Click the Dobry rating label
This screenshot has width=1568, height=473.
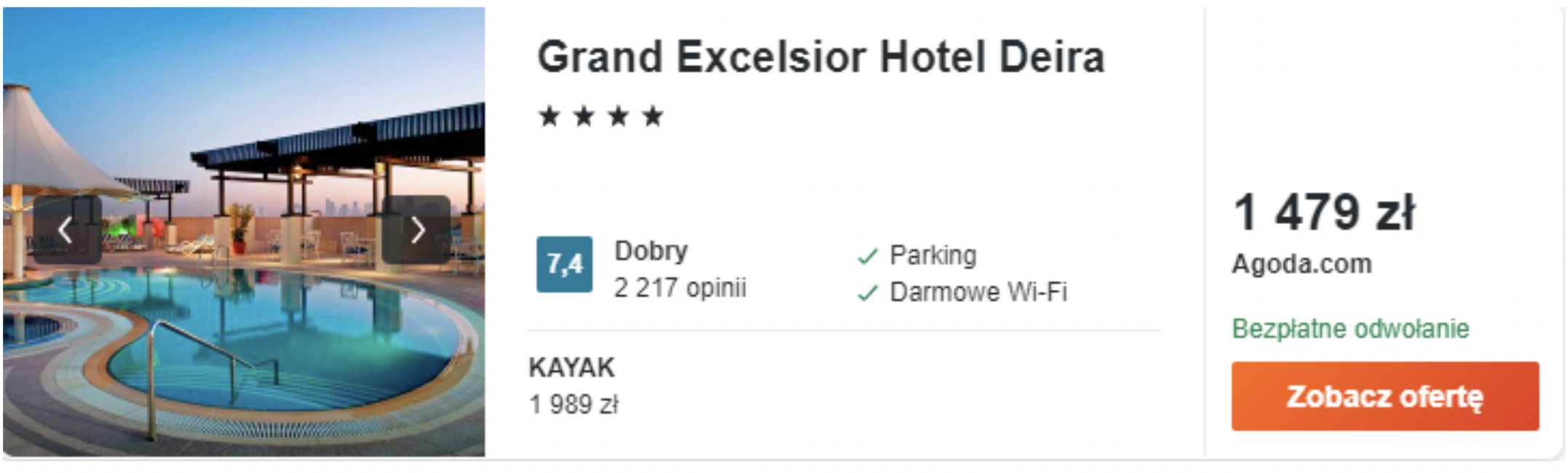(651, 251)
